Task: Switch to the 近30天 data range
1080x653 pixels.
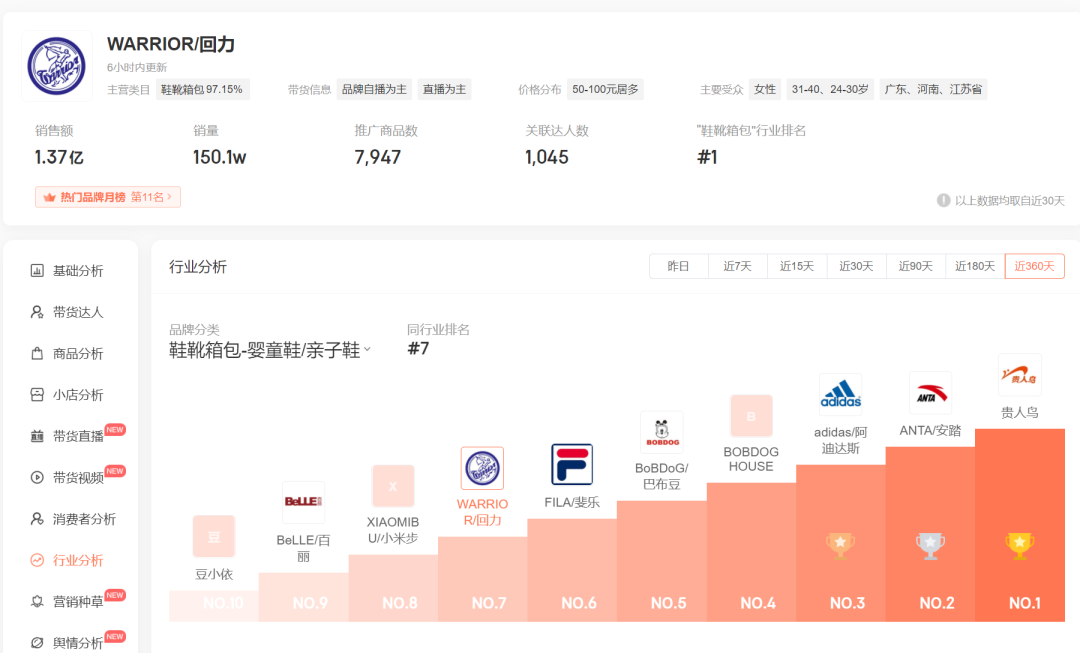Action: [856, 266]
